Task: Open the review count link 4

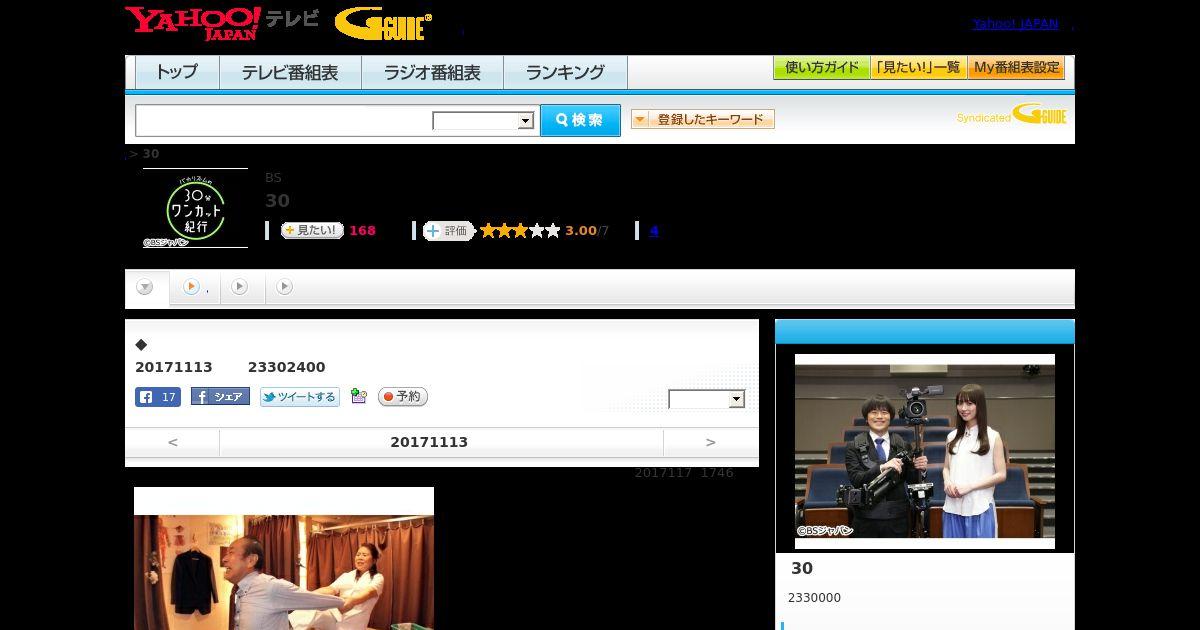Action: (x=654, y=231)
